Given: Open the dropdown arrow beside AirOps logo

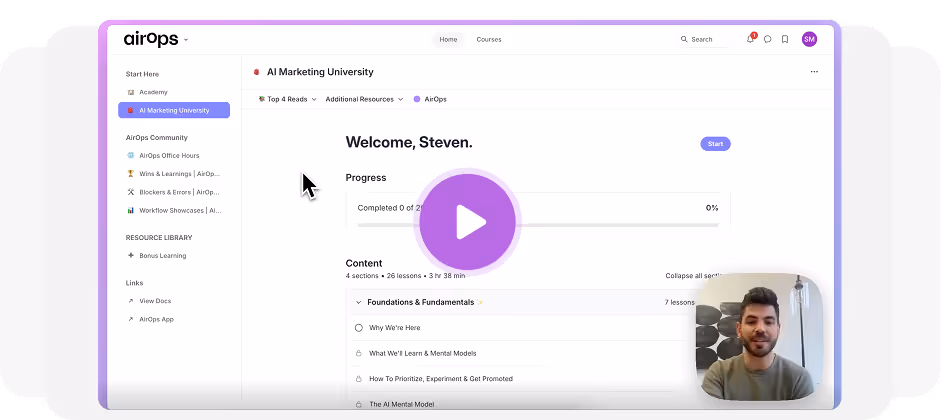Looking at the screenshot, I should tap(186, 40).
